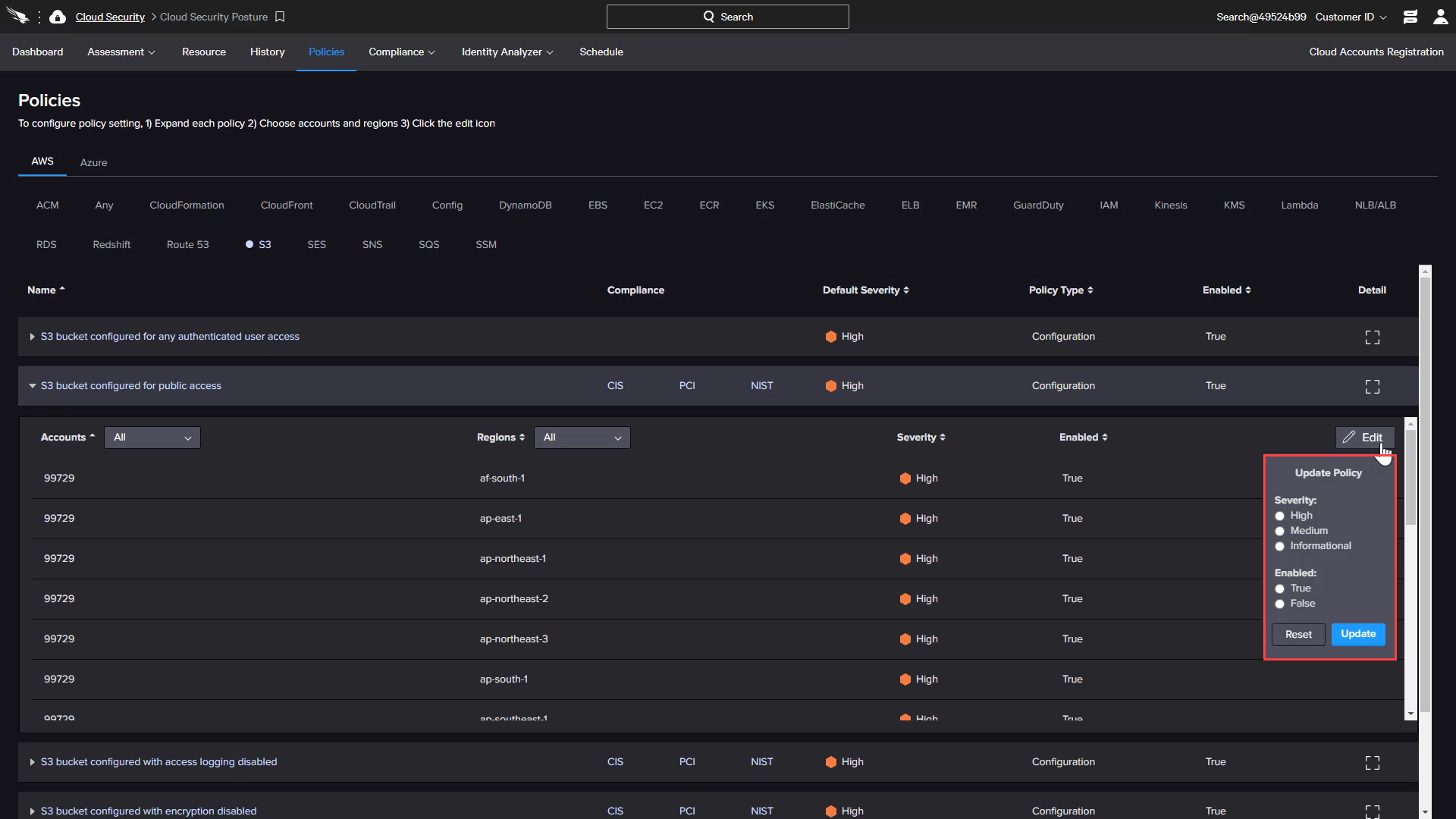Select Medium severity radio option
1456x819 pixels.
click(1279, 531)
